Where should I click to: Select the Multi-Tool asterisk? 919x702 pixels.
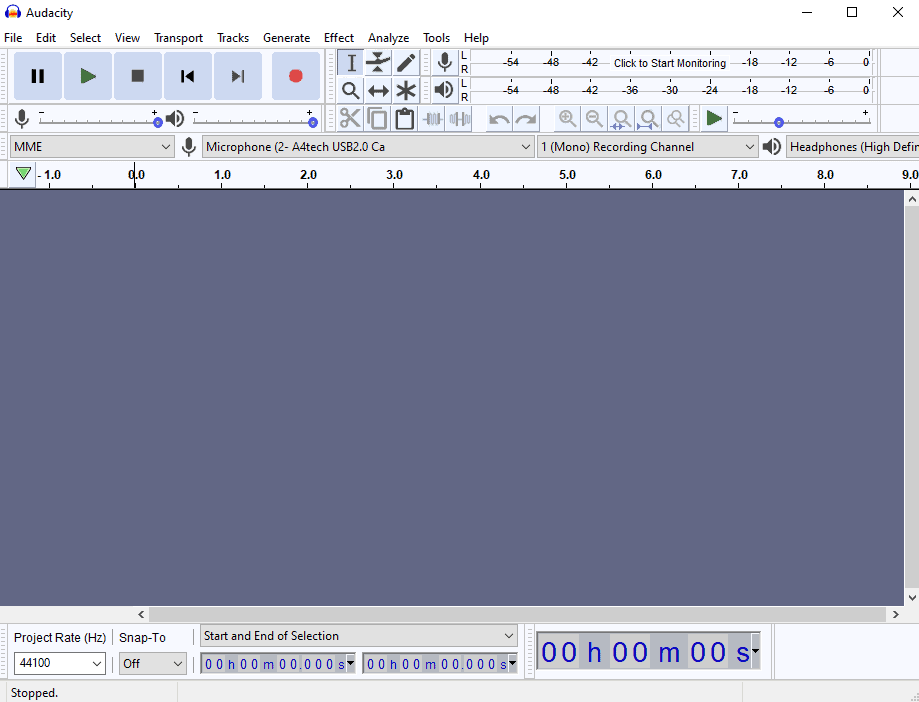pyautogui.click(x=406, y=90)
